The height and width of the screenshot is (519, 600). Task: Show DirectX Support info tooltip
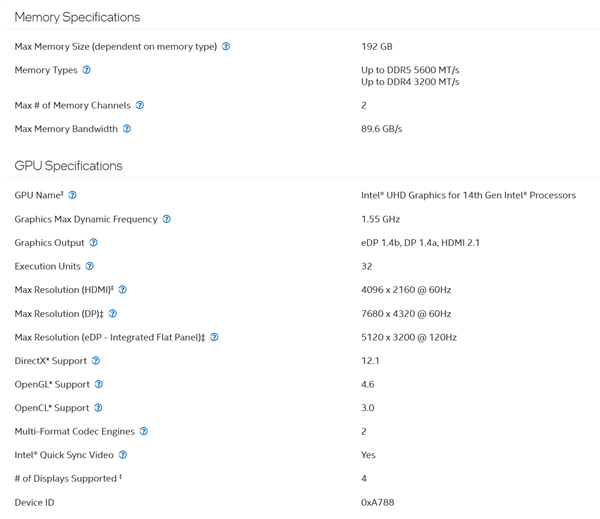click(x=96, y=361)
